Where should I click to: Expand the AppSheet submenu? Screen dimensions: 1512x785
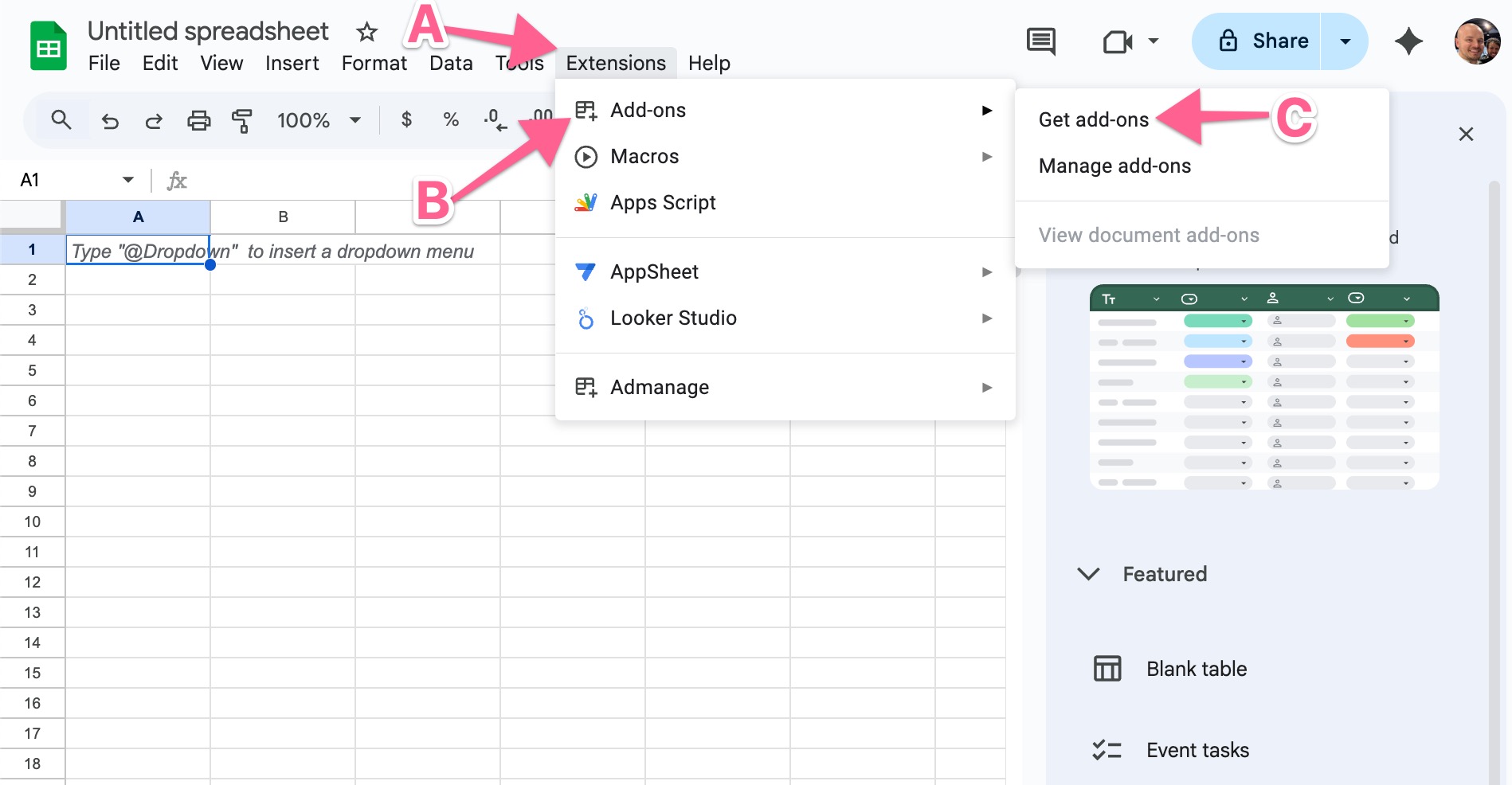[x=785, y=271]
